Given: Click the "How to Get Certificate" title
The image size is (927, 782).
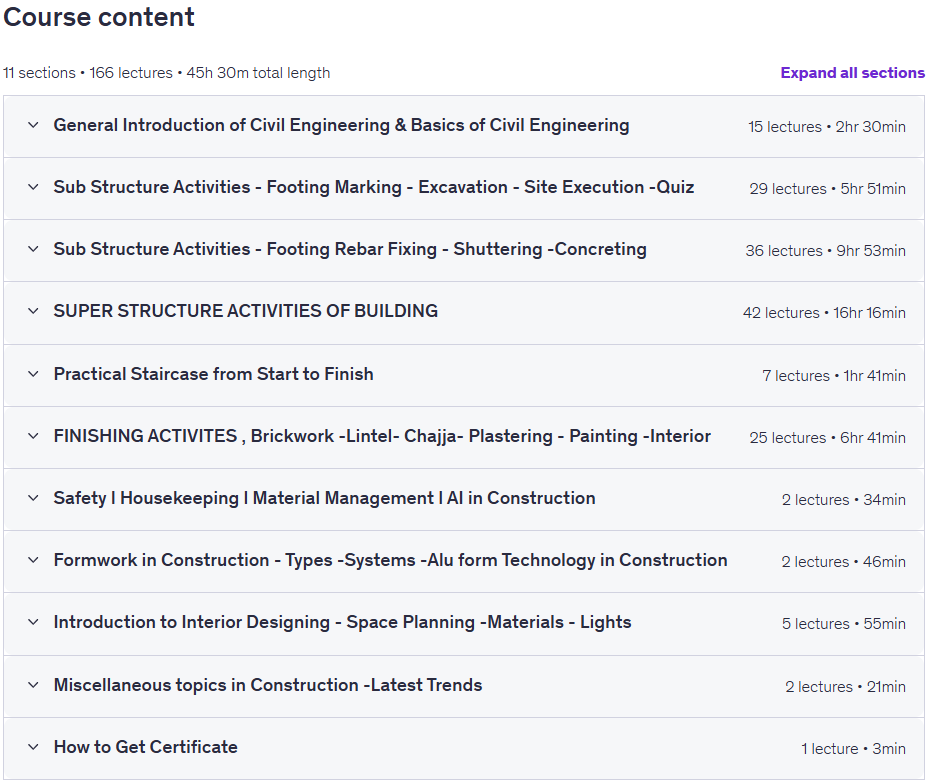Looking at the screenshot, I should [145, 747].
